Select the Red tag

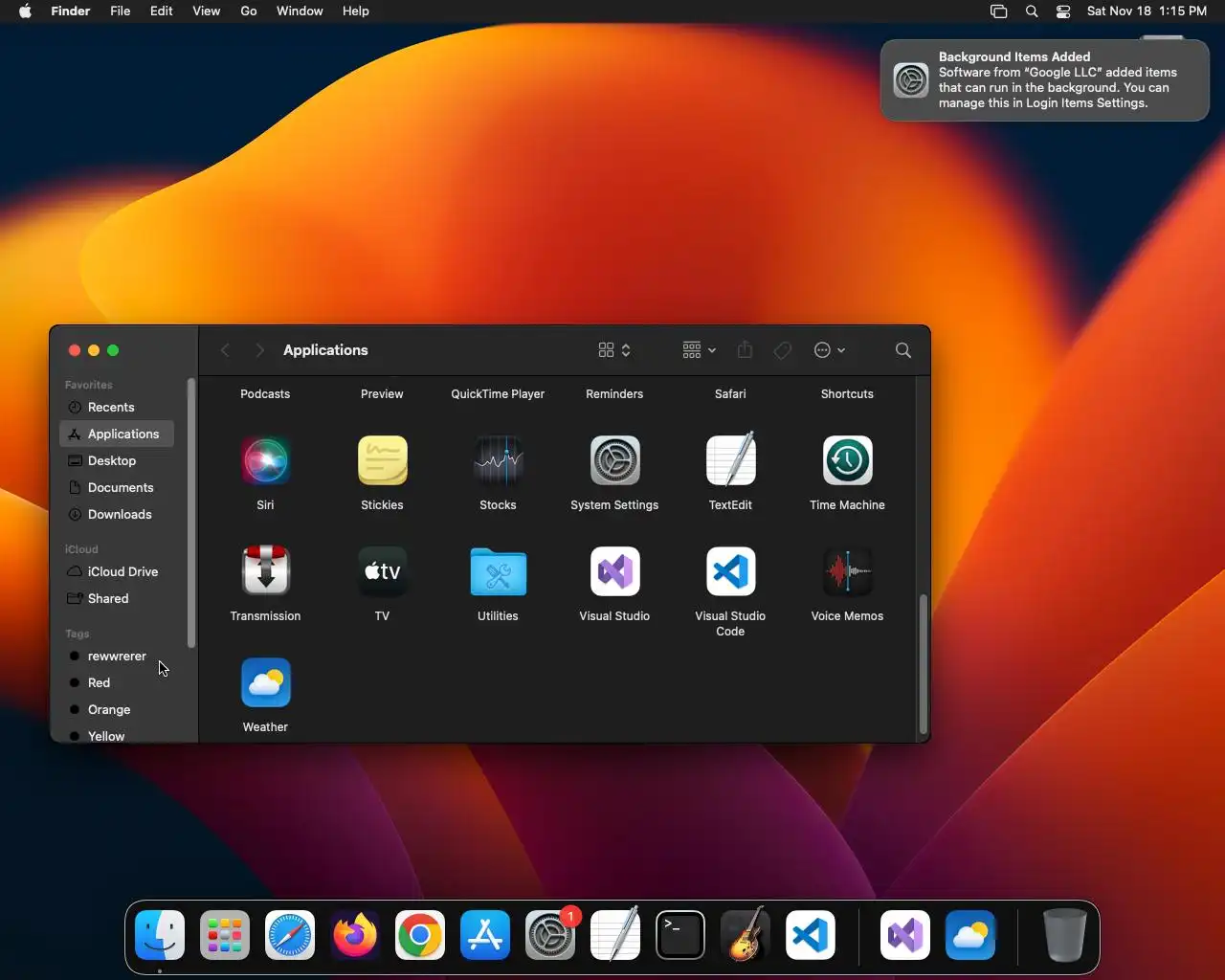(117, 683)
